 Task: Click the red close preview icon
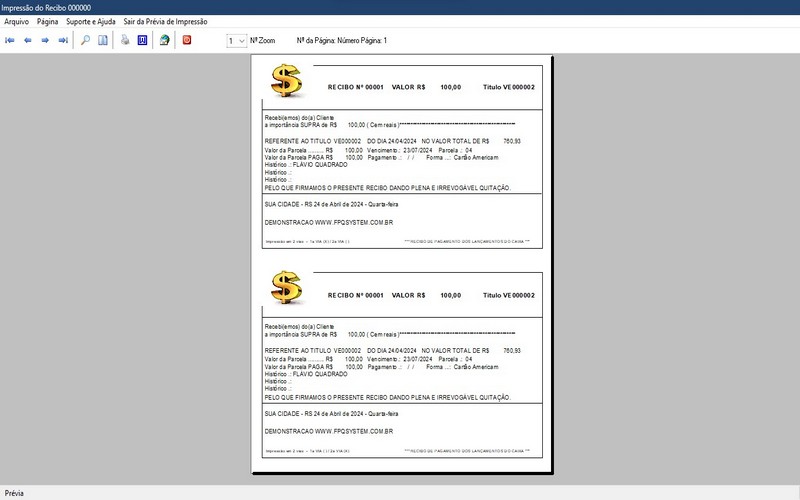[x=186, y=41]
